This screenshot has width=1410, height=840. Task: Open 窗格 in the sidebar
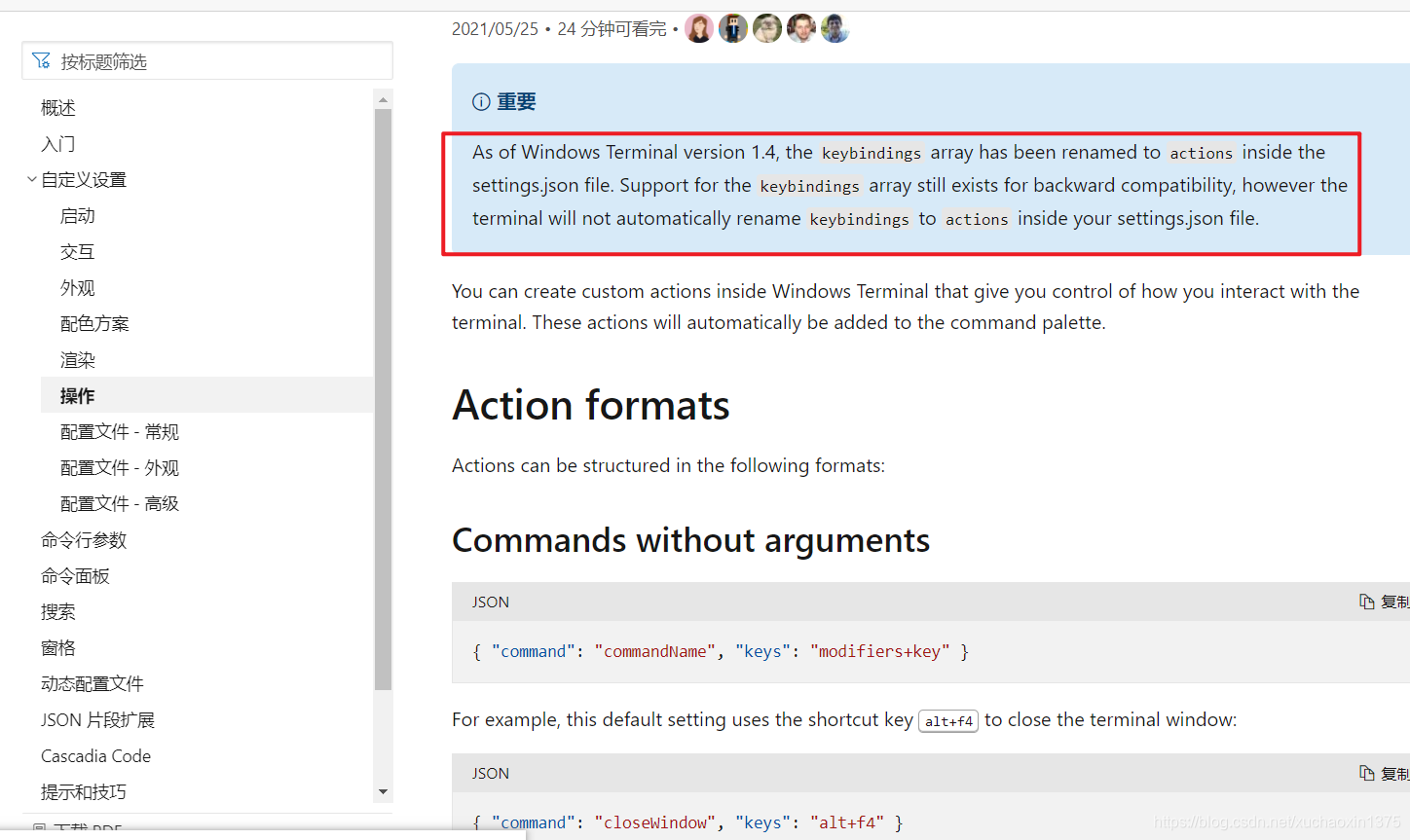coord(58,647)
